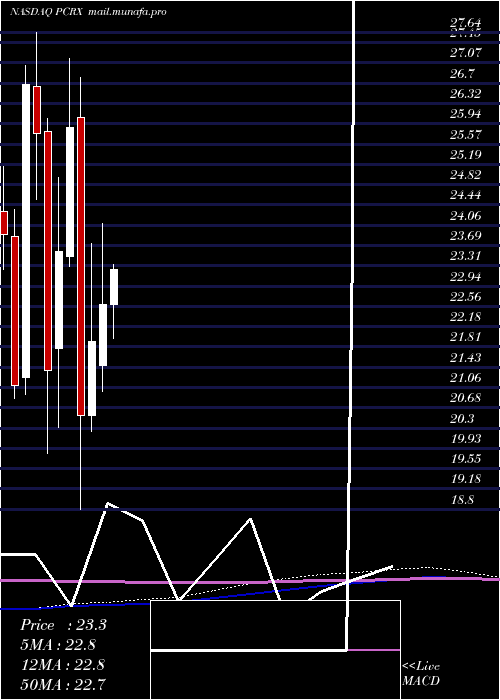Click the 50MA : 22.7 readout
This screenshot has width=500, height=700.
point(63,684)
